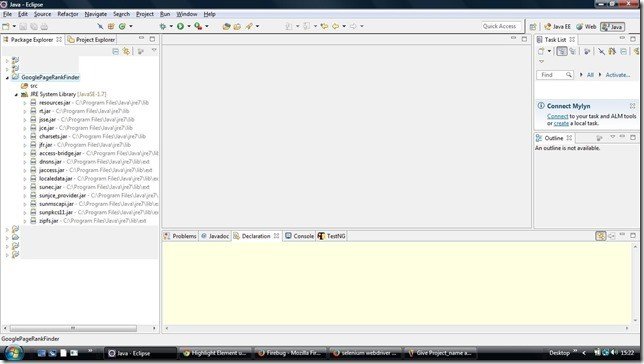Image resolution: width=644 pixels, height=364 pixels.
Task: Click the All working set link
Action: (x=590, y=75)
